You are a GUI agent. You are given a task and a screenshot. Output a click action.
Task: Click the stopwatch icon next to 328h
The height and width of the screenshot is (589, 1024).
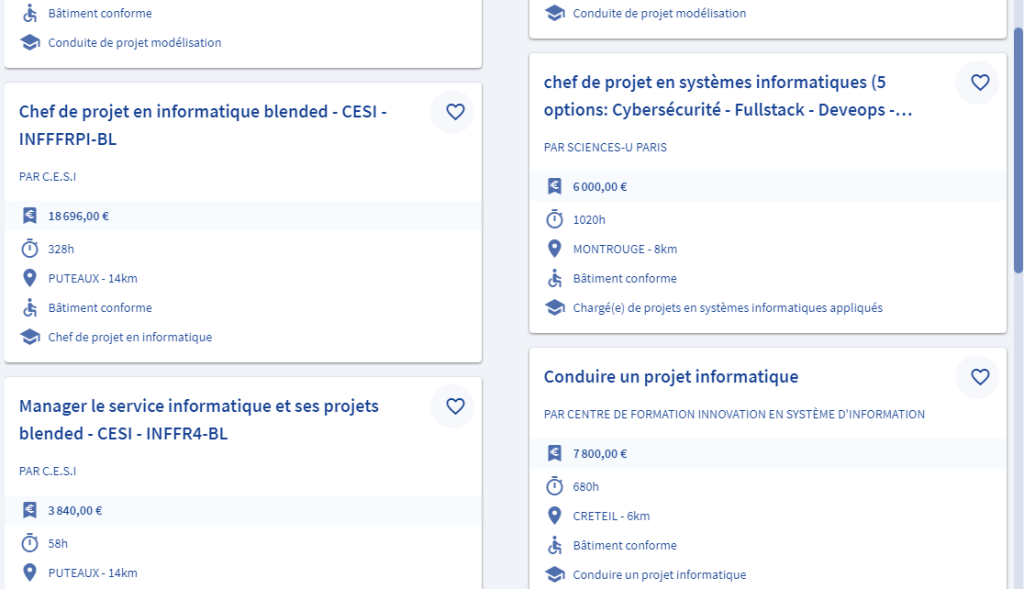(30, 248)
